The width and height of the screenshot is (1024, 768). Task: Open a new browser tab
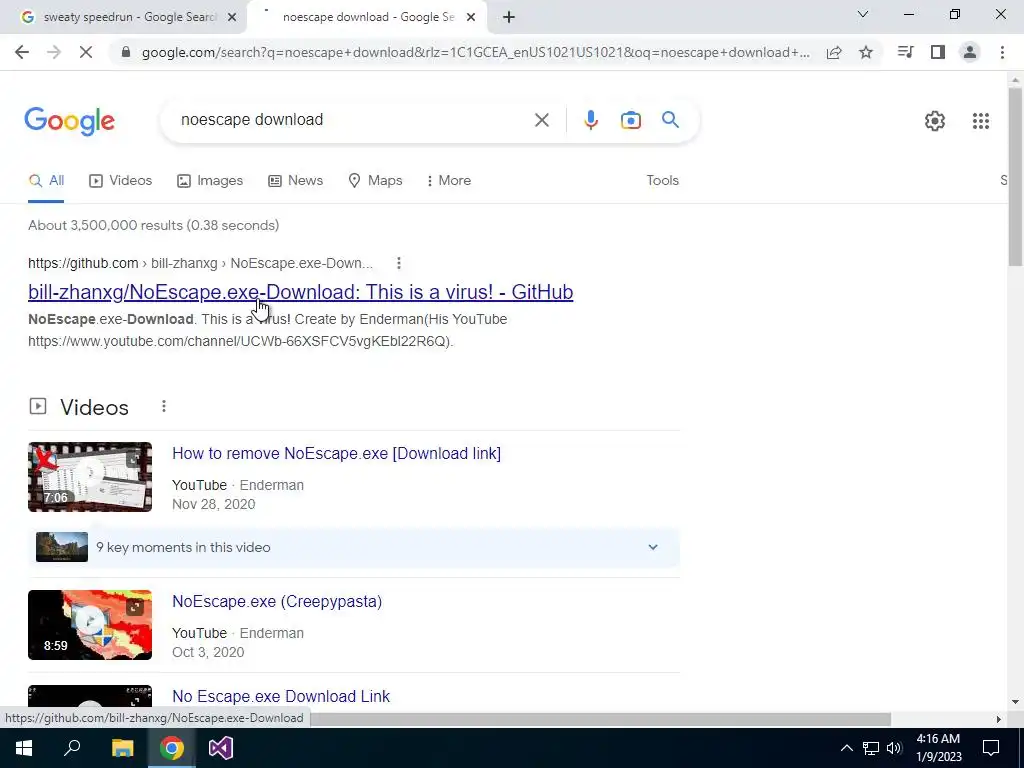click(509, 17)
